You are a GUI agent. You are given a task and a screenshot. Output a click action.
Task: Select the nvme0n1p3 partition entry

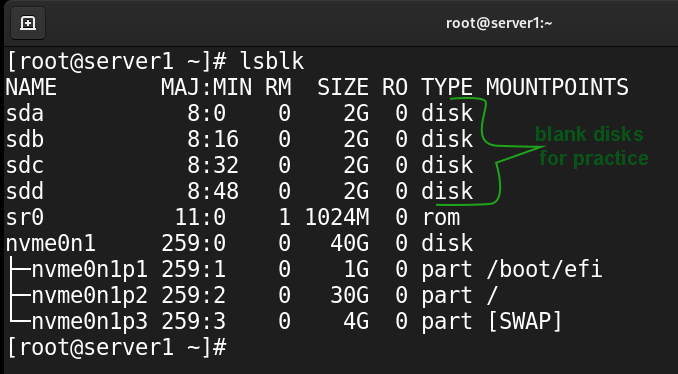[x=90, y=321]
